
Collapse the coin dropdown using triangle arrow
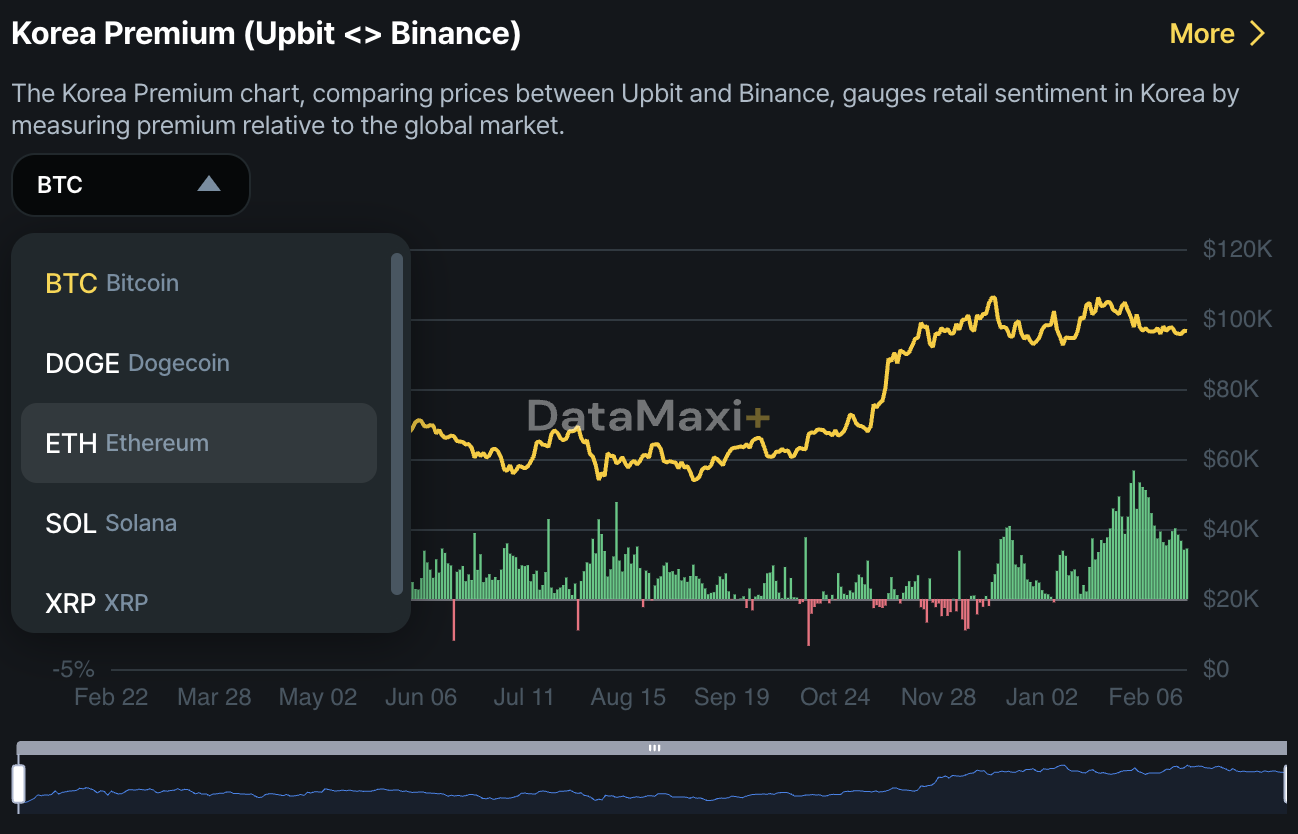coord(208,184)
